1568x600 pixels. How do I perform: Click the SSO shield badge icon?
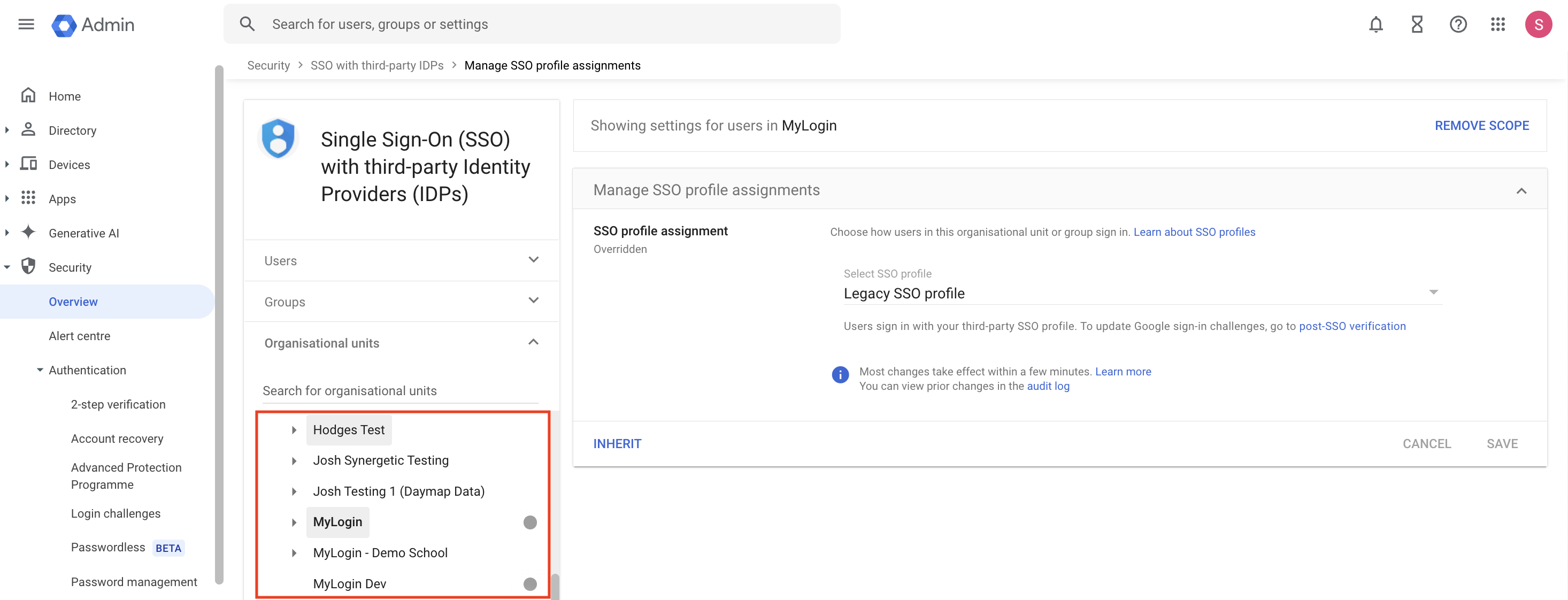tap(278, 139)
